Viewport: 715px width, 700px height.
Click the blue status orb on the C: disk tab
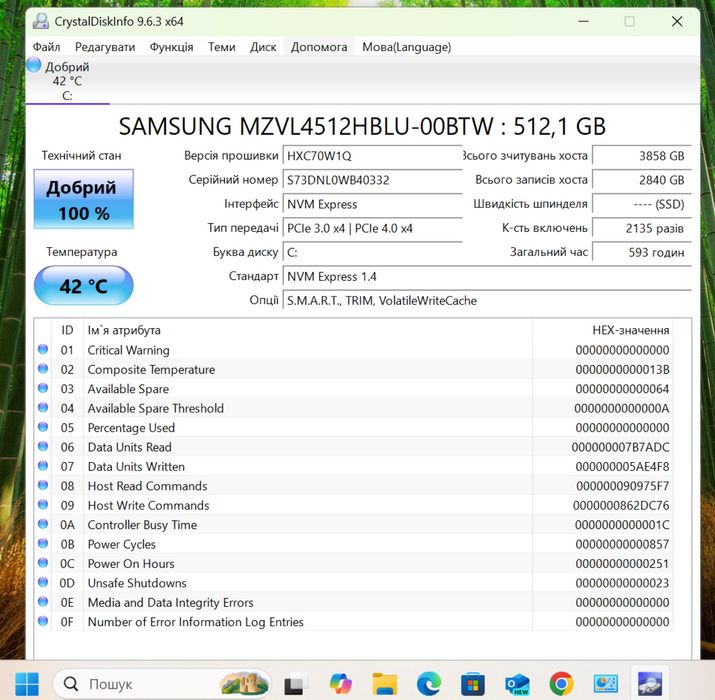[x=34, y=65]
